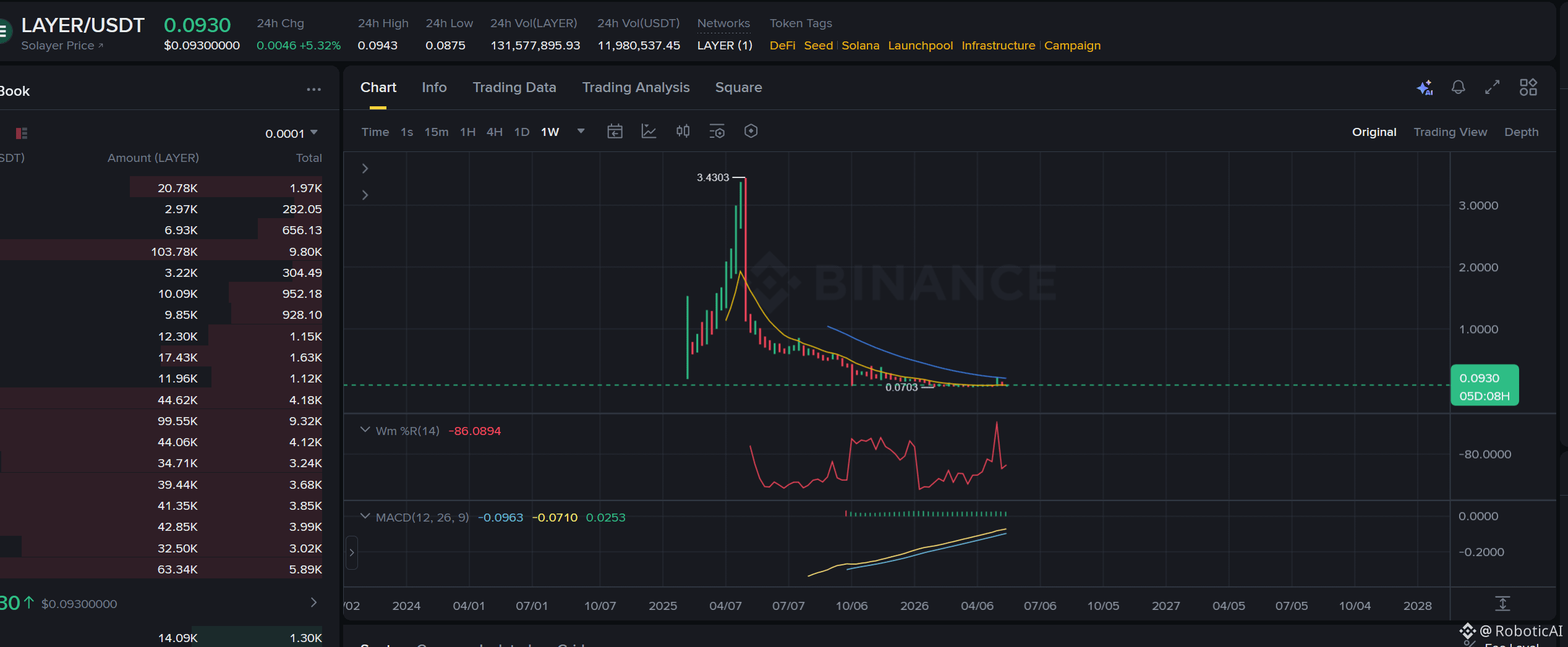Select order book row with amount 20.78K

[162, 188]
